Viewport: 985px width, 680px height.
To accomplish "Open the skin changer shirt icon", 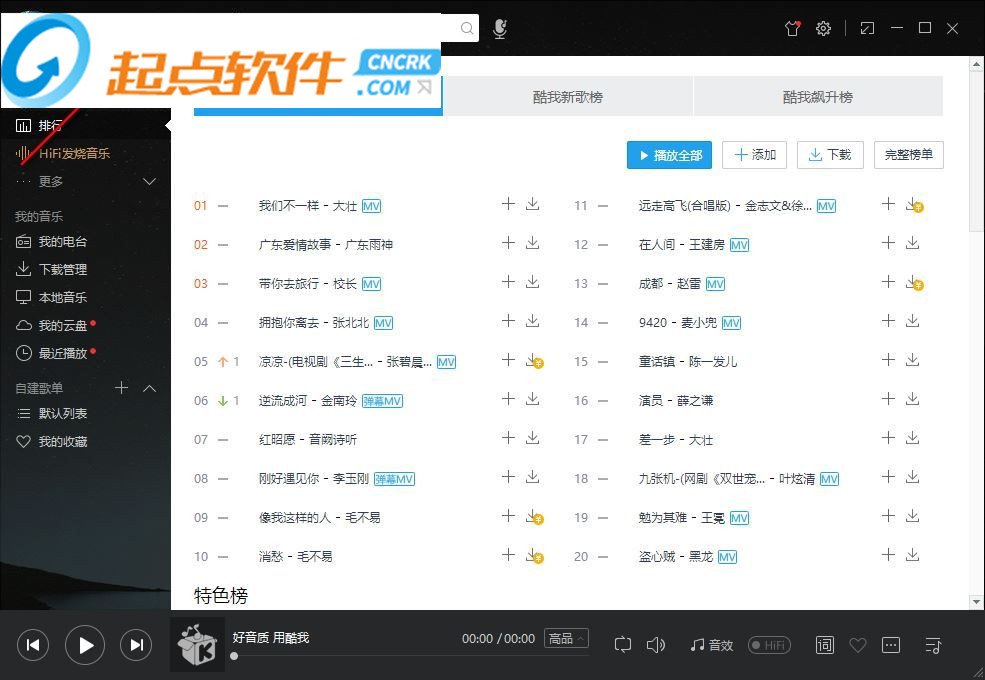I will click(x=793, y=28).
